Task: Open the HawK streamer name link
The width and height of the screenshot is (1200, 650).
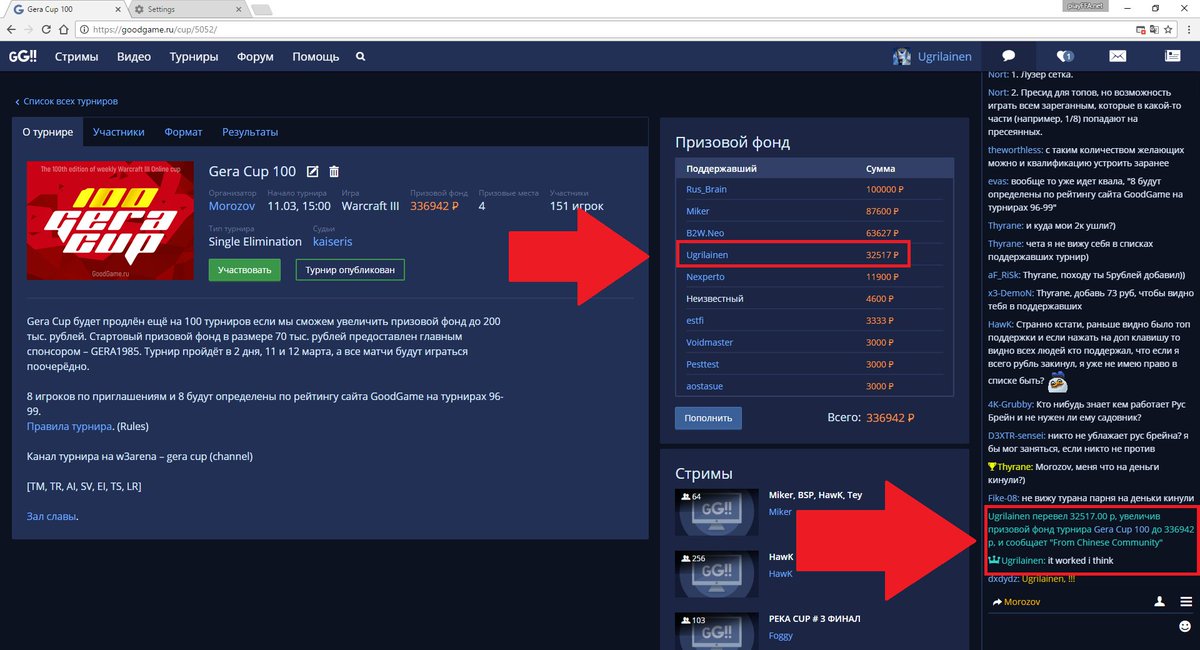Action: (x=781, y=574)
